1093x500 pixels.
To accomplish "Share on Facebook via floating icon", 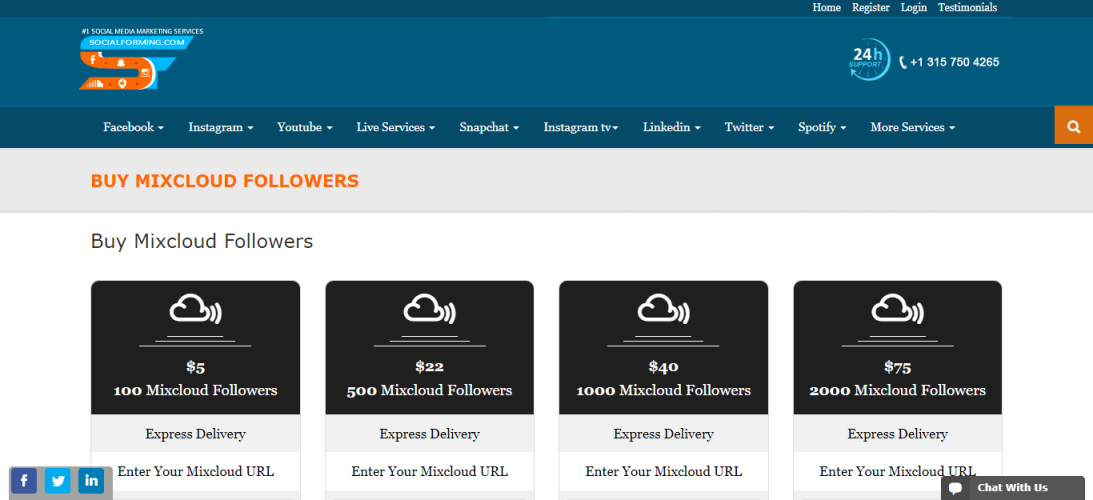I will [24, 480].
